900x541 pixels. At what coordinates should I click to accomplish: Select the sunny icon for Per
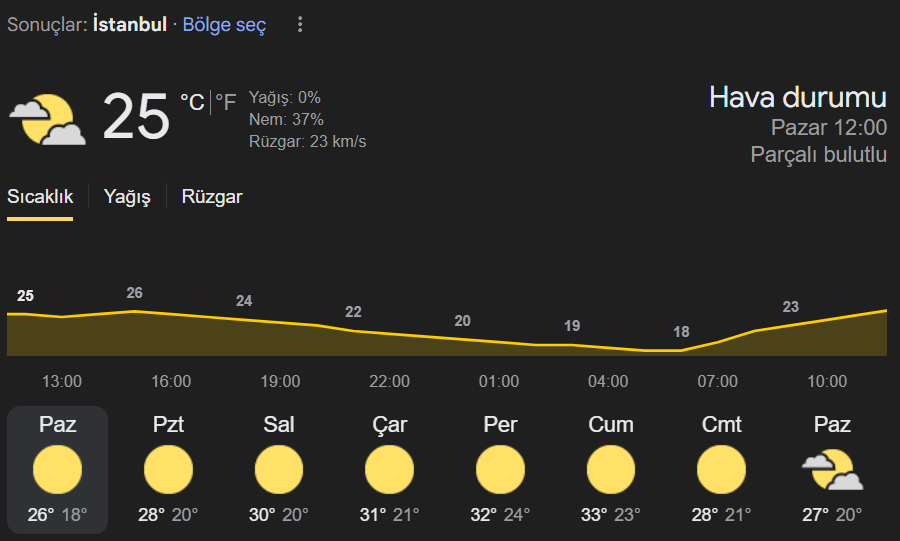(501, 470)
